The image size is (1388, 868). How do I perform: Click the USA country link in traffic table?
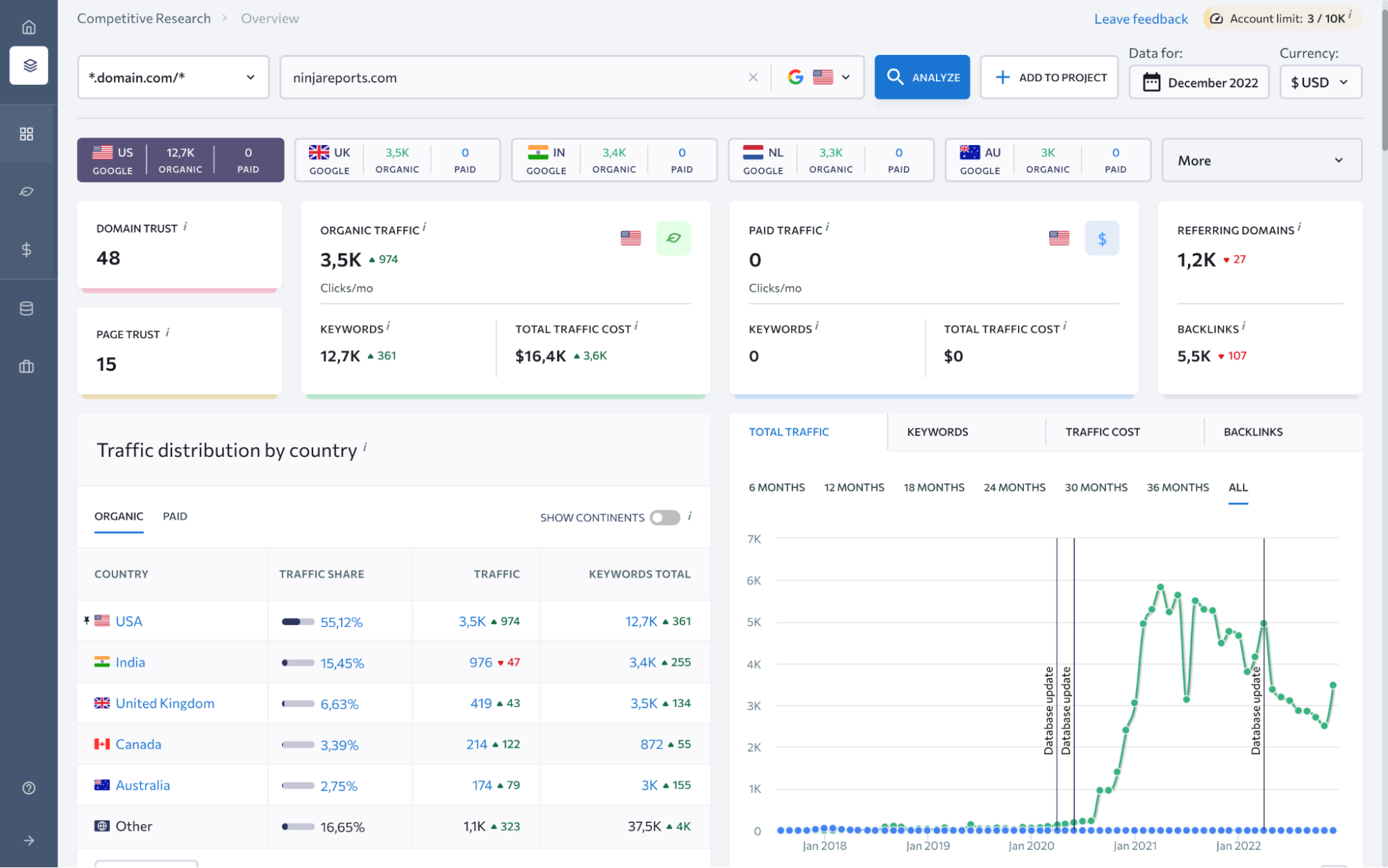(128, 621)
